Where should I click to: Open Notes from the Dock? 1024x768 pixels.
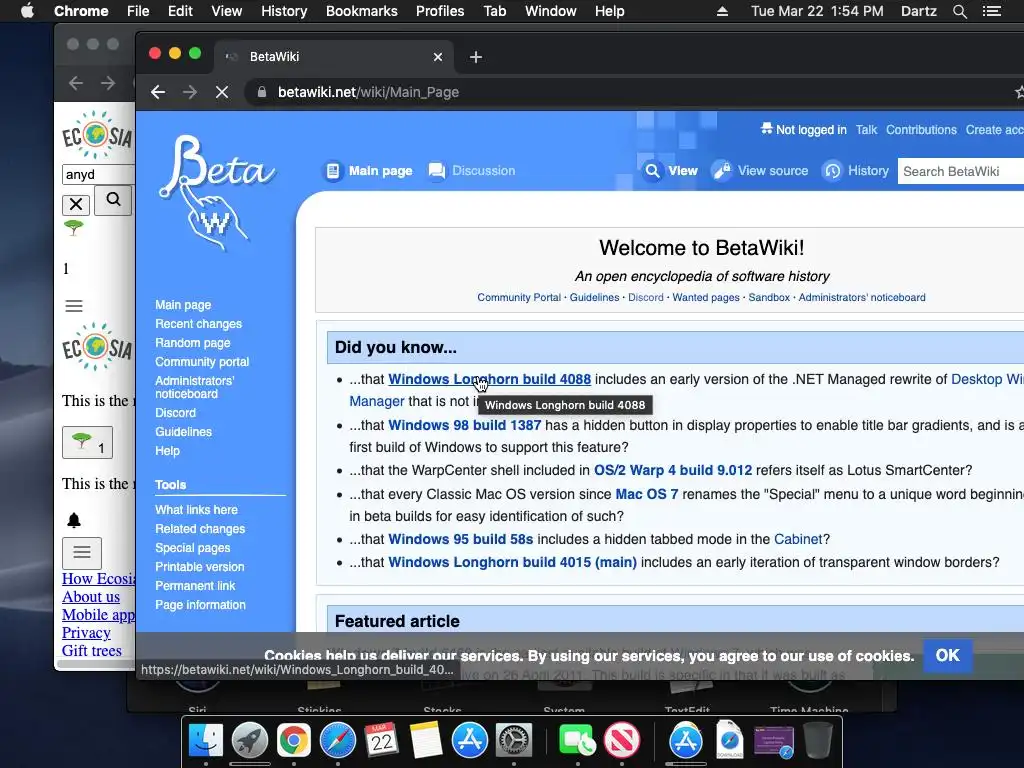click(426, 741)
